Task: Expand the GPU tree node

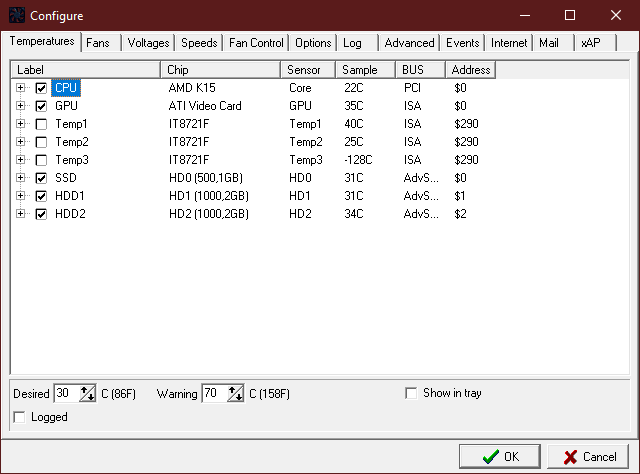Action: (x=20, y=106)
